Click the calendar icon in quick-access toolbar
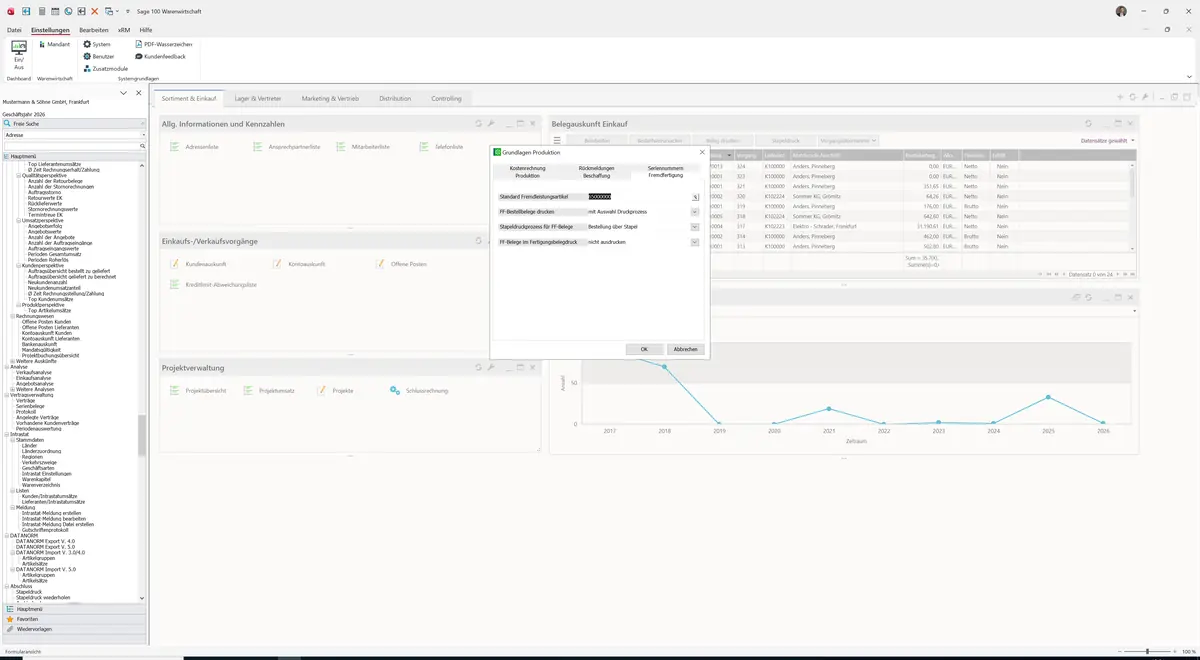The height and width of the screenshot is (660, 1200). [x=54, y=11]
